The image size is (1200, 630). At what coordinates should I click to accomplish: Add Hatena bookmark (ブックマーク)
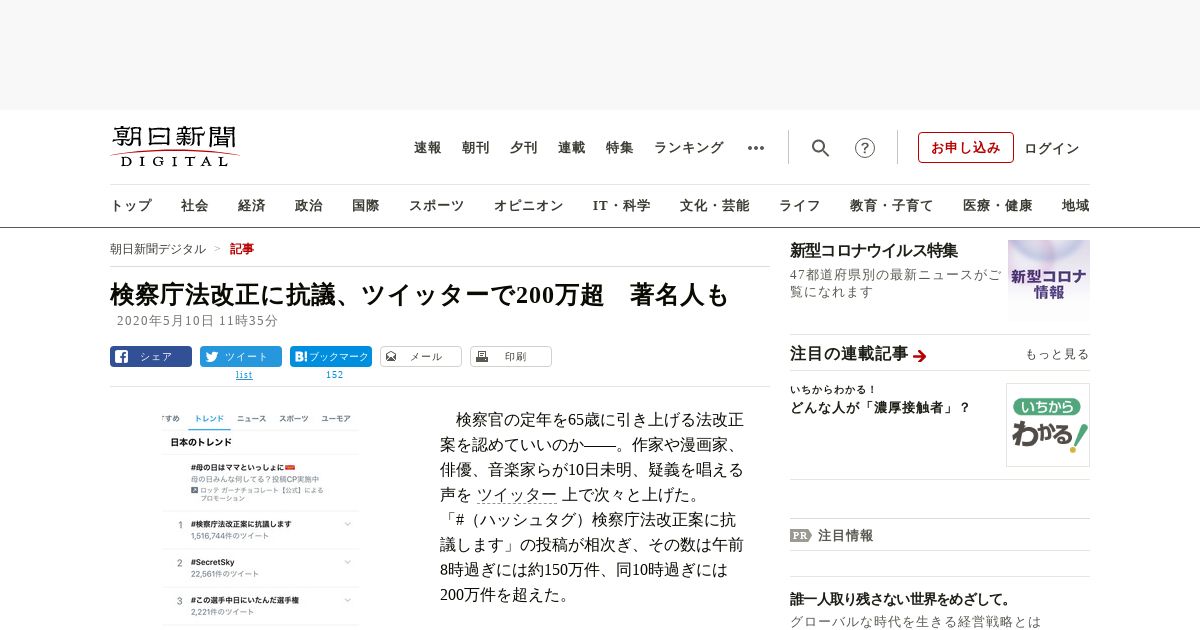click(331, 356)
